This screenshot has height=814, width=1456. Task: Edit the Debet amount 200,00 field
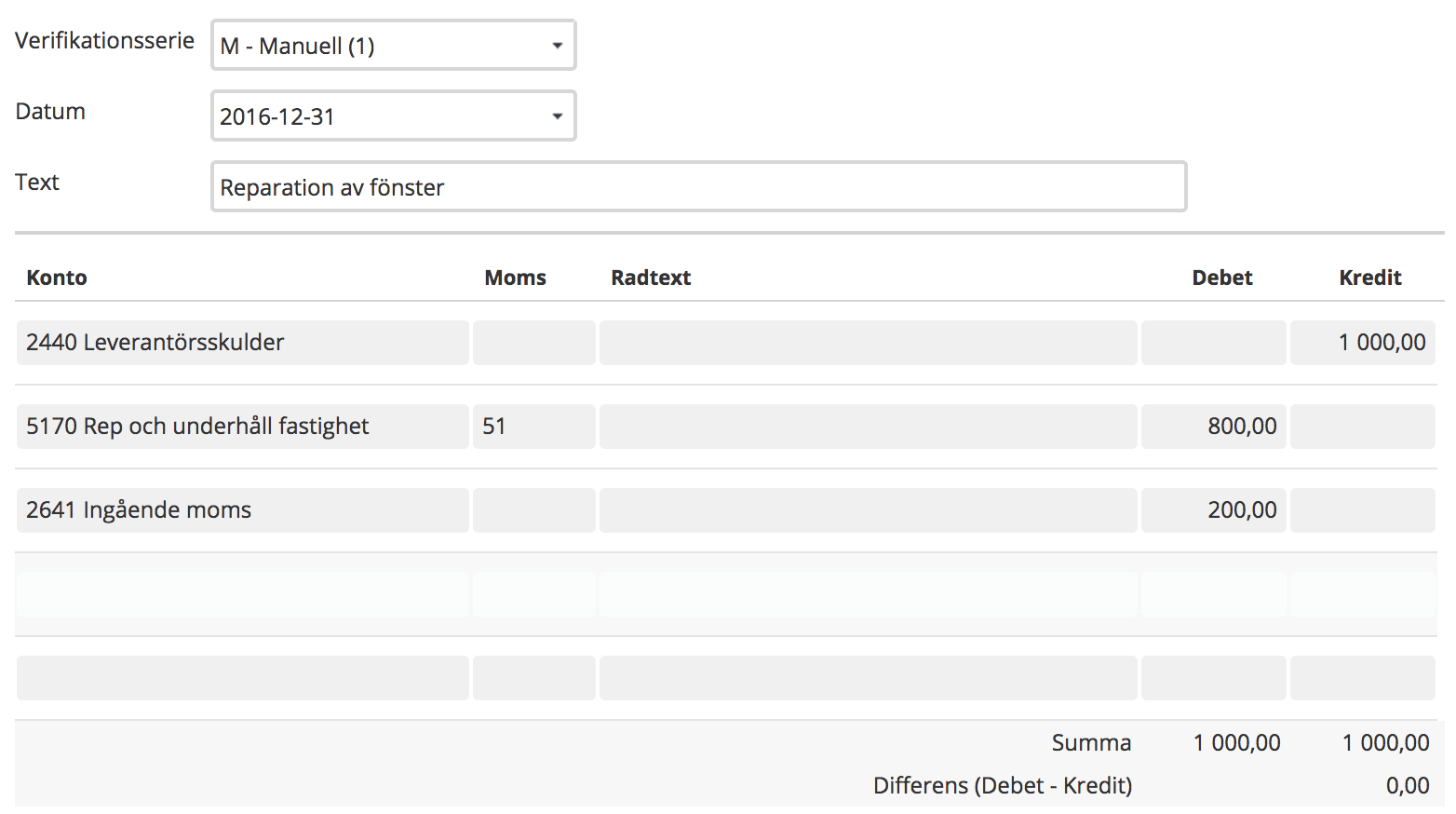pos(1214,510)
